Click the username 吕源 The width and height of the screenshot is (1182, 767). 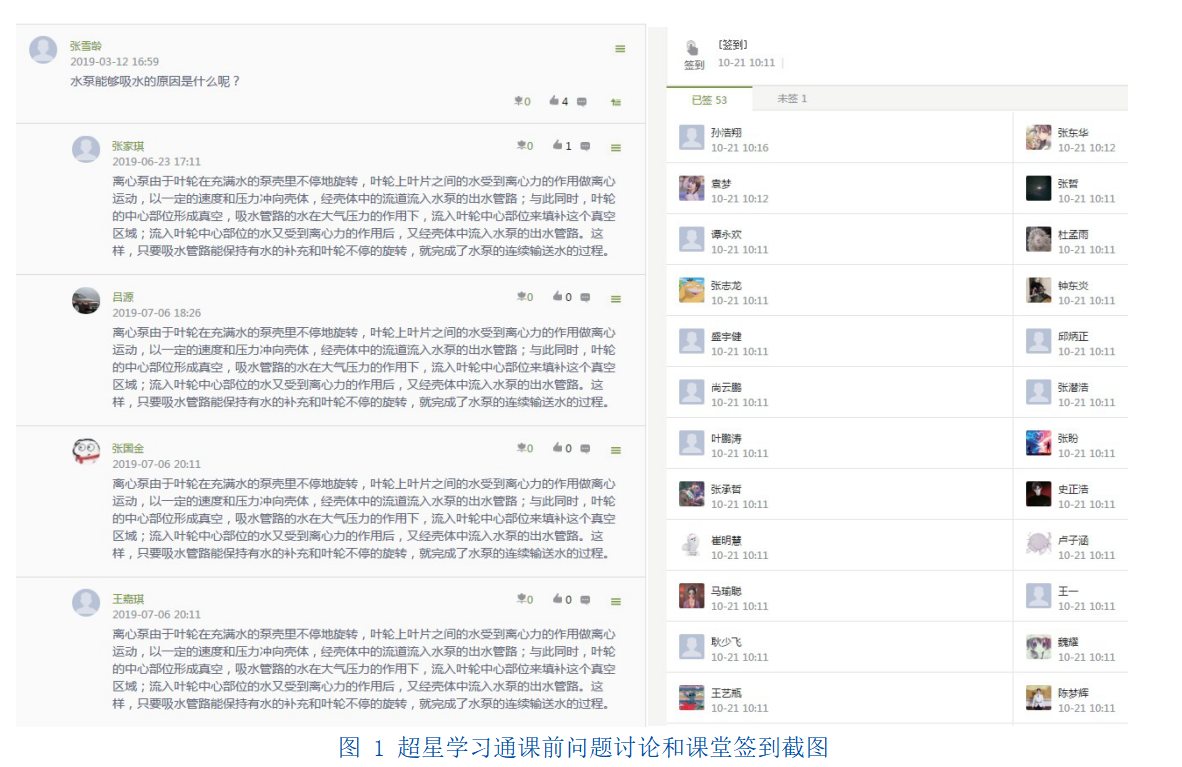click(122, 297)
